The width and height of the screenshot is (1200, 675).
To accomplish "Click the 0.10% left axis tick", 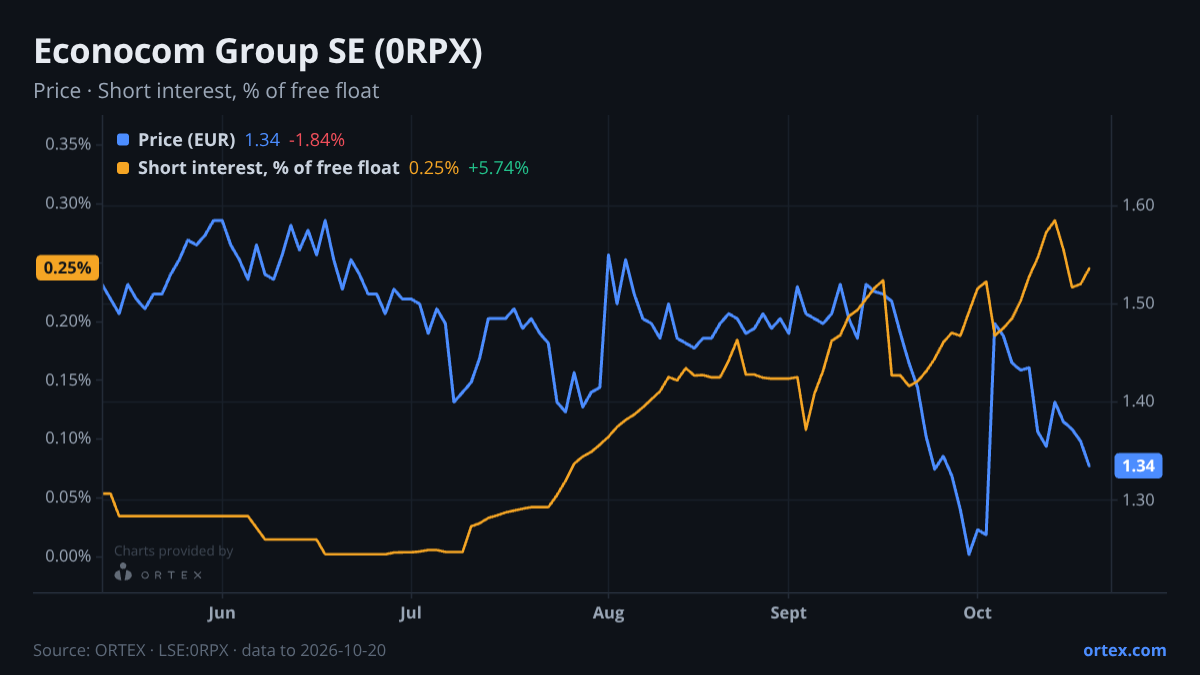I will 68,438.
